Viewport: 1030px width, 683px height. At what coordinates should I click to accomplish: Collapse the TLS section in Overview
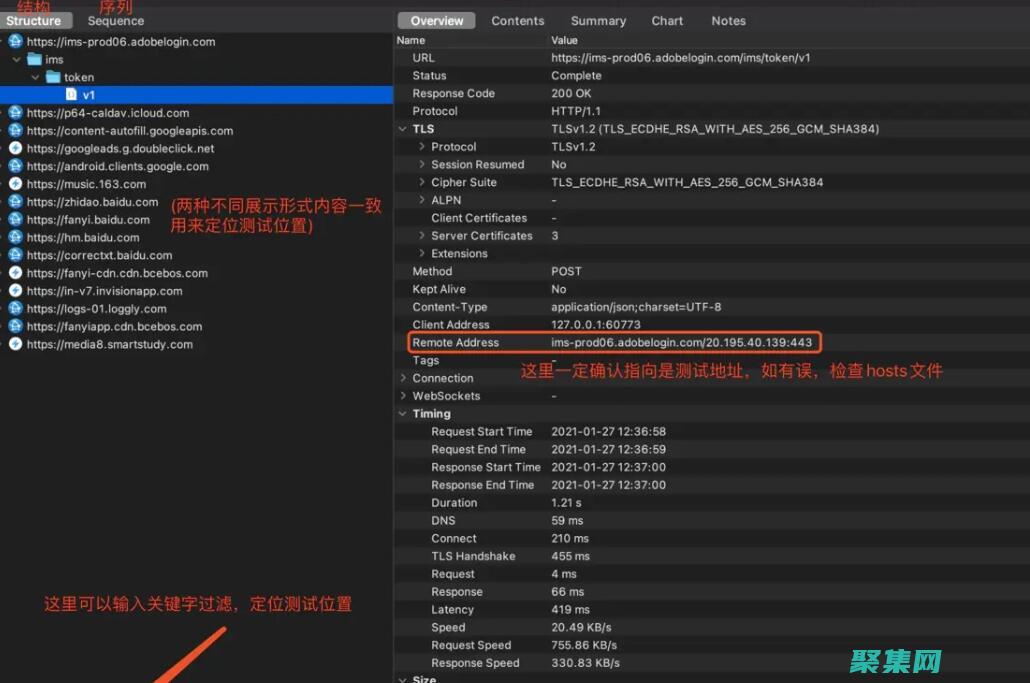(x=404, y=129)
